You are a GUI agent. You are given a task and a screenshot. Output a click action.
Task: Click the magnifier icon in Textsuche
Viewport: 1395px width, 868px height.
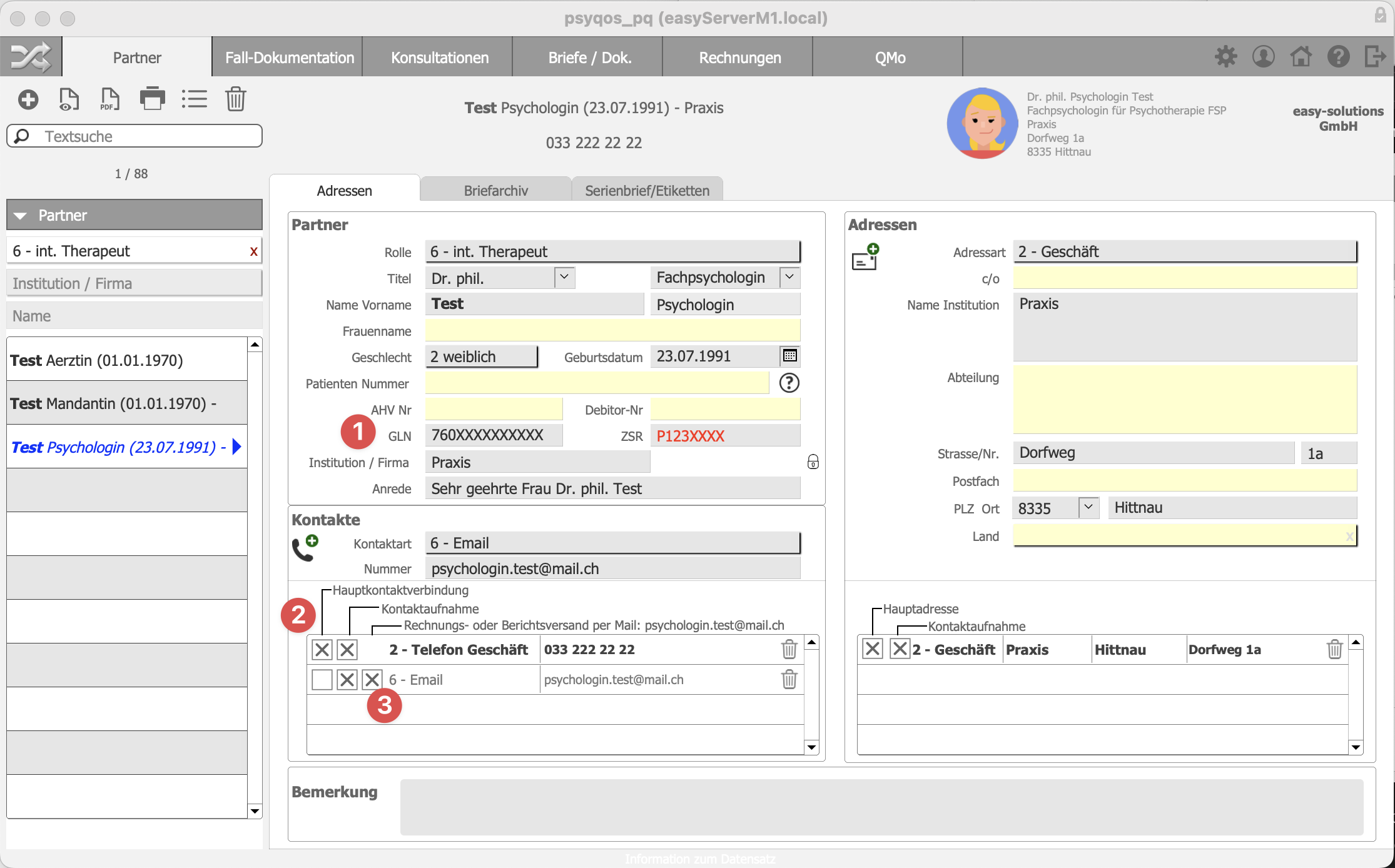[x=22, y=136]
